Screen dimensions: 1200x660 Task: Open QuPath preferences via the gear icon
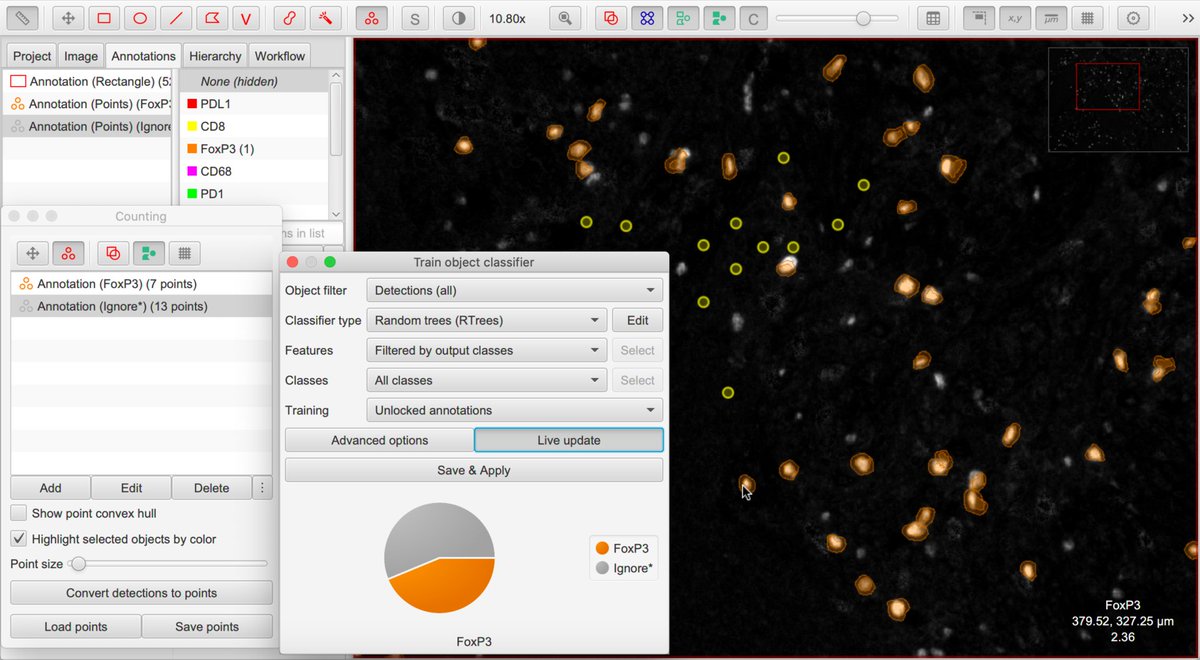(1133, 17)
